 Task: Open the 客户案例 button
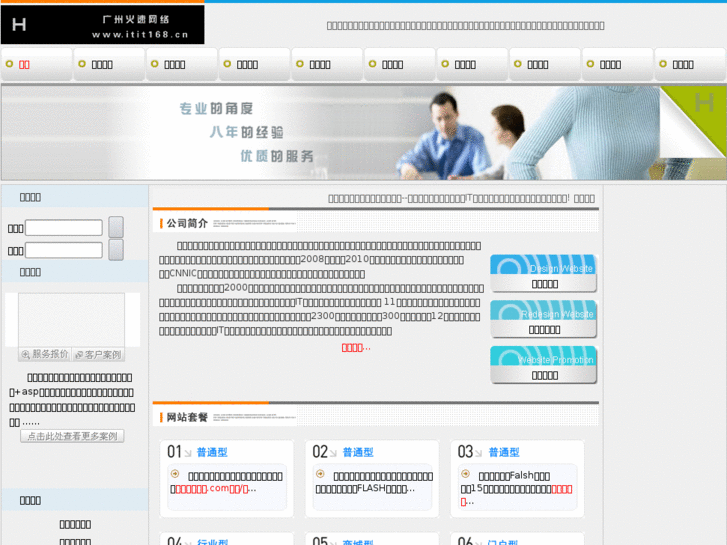98,355
